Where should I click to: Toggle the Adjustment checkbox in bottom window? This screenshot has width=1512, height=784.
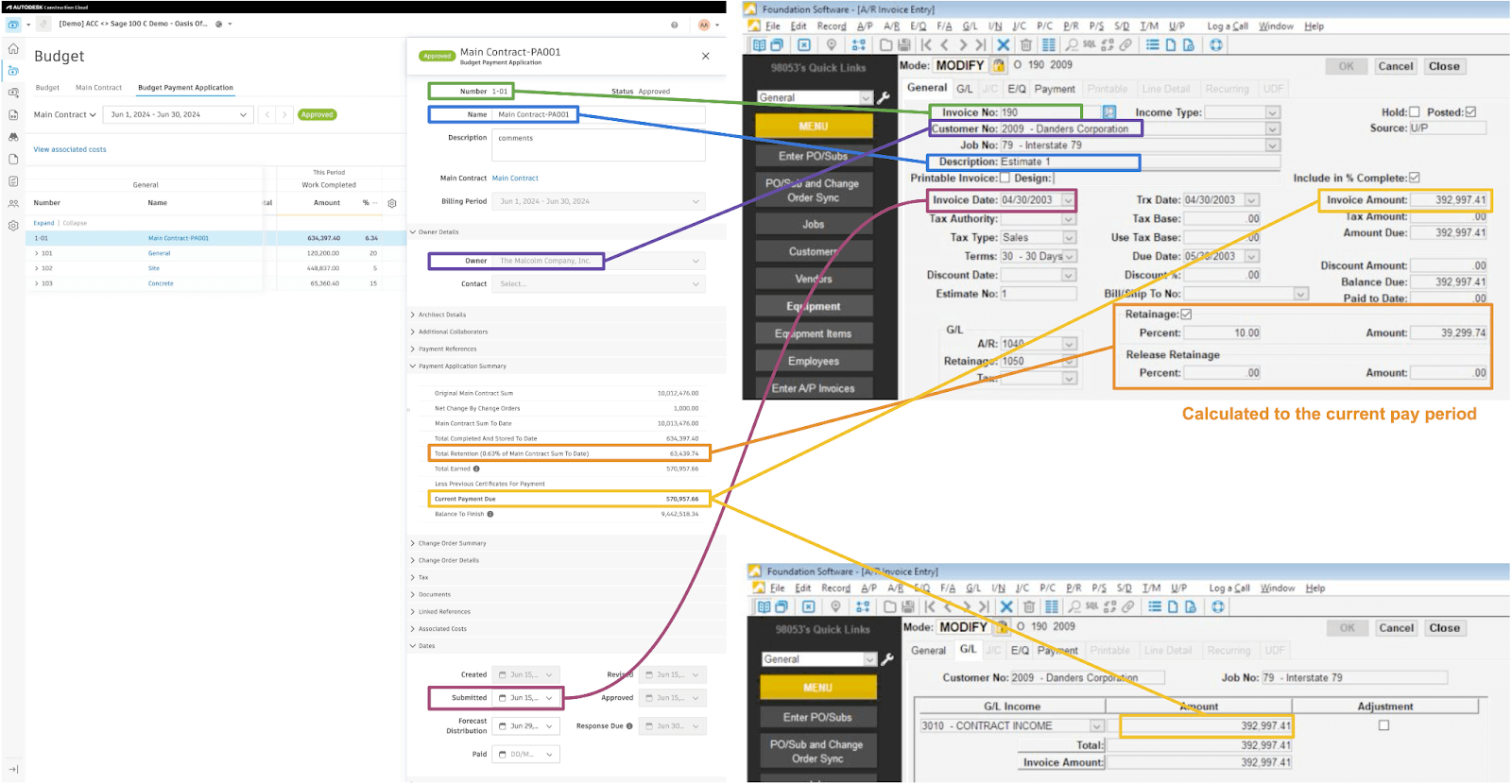click(1383, 725)
